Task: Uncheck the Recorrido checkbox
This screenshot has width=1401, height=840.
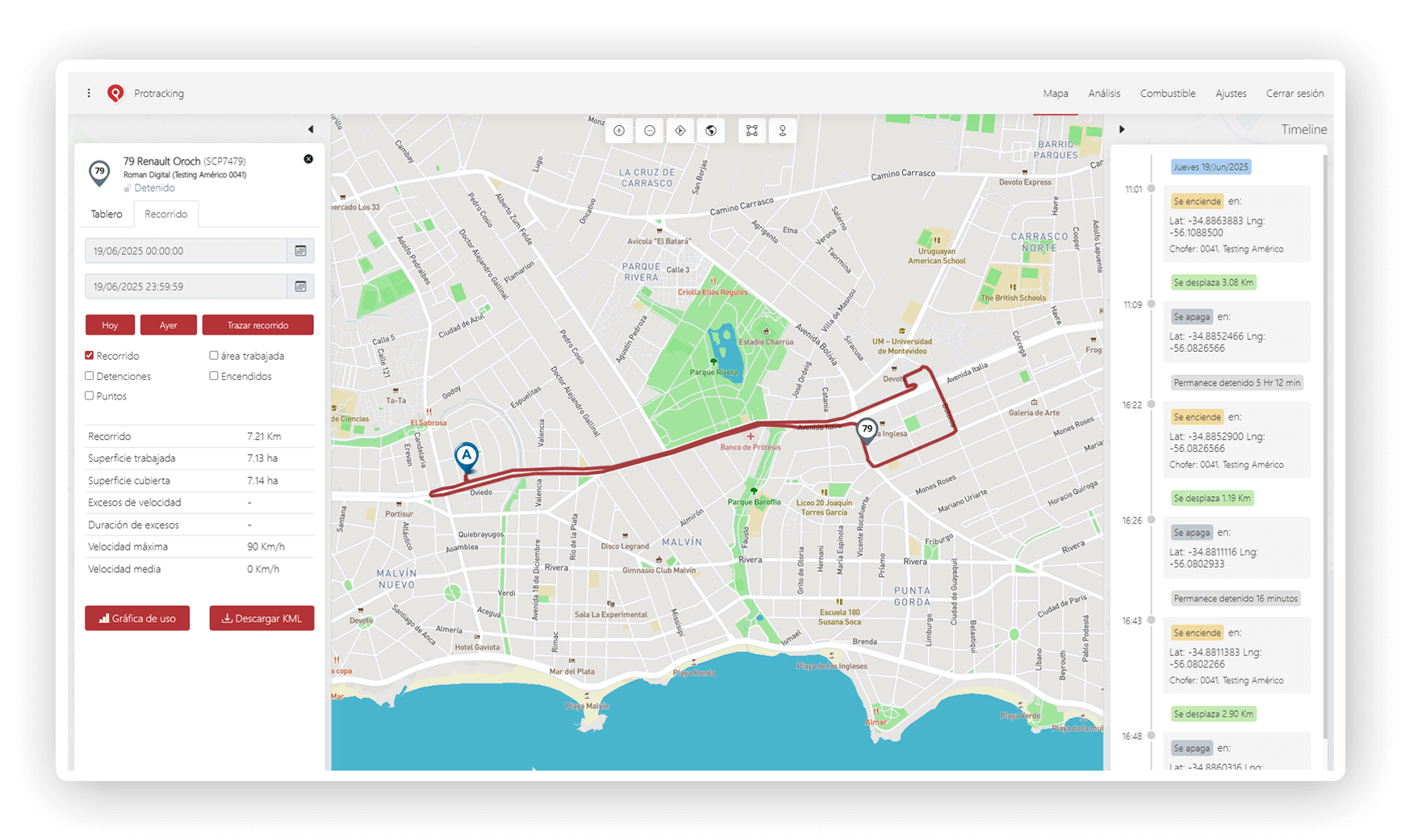Action: pos(90,355)
